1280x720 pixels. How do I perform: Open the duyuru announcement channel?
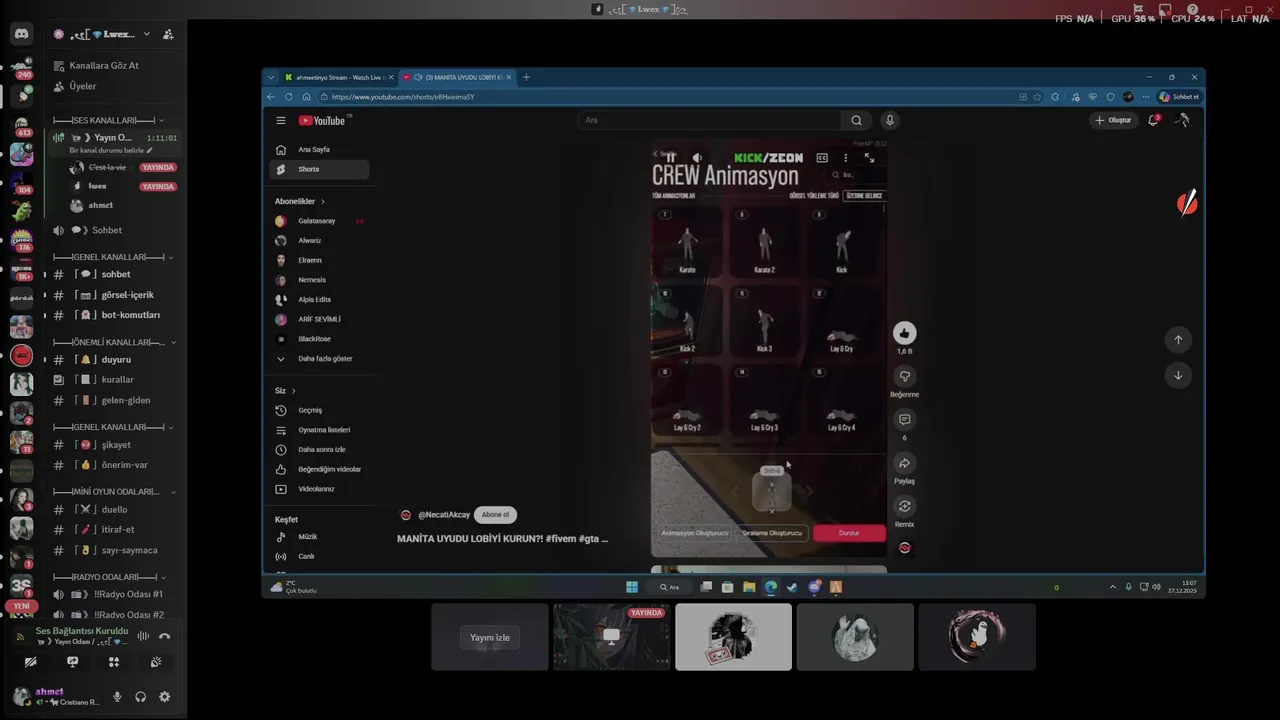tap(115, 359)
